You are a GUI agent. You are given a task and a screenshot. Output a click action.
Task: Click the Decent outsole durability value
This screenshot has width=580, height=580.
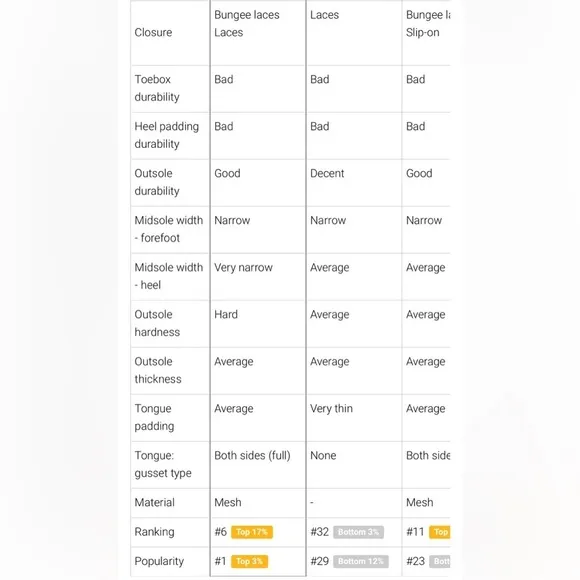click(x=327, y=173)
